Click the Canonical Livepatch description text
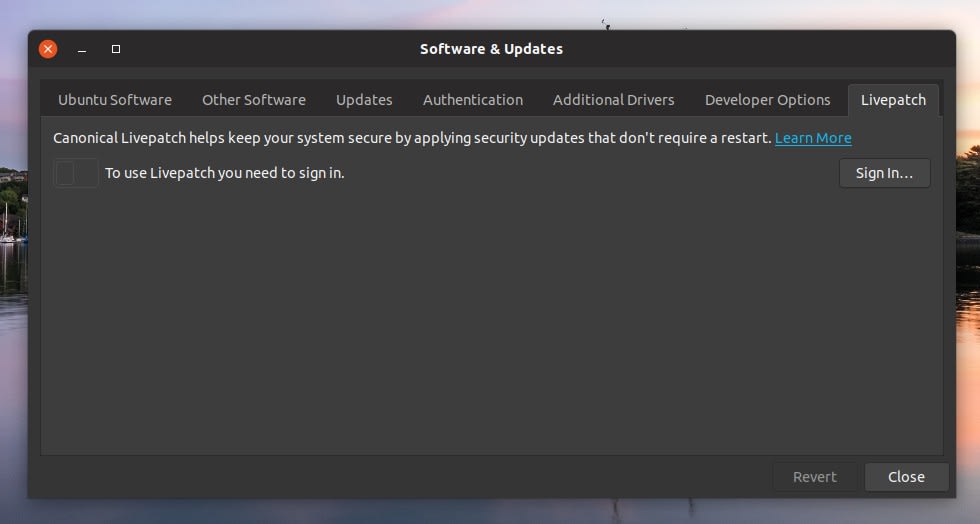980x524 pixels. pyautogui.click(x=412, y=138)
